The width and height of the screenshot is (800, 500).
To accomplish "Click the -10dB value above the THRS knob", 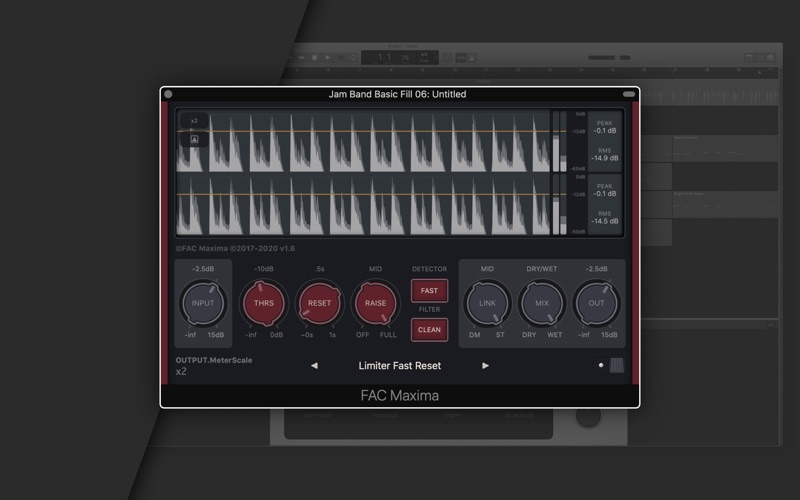I will pyautogui.click(x=264, y=269).
